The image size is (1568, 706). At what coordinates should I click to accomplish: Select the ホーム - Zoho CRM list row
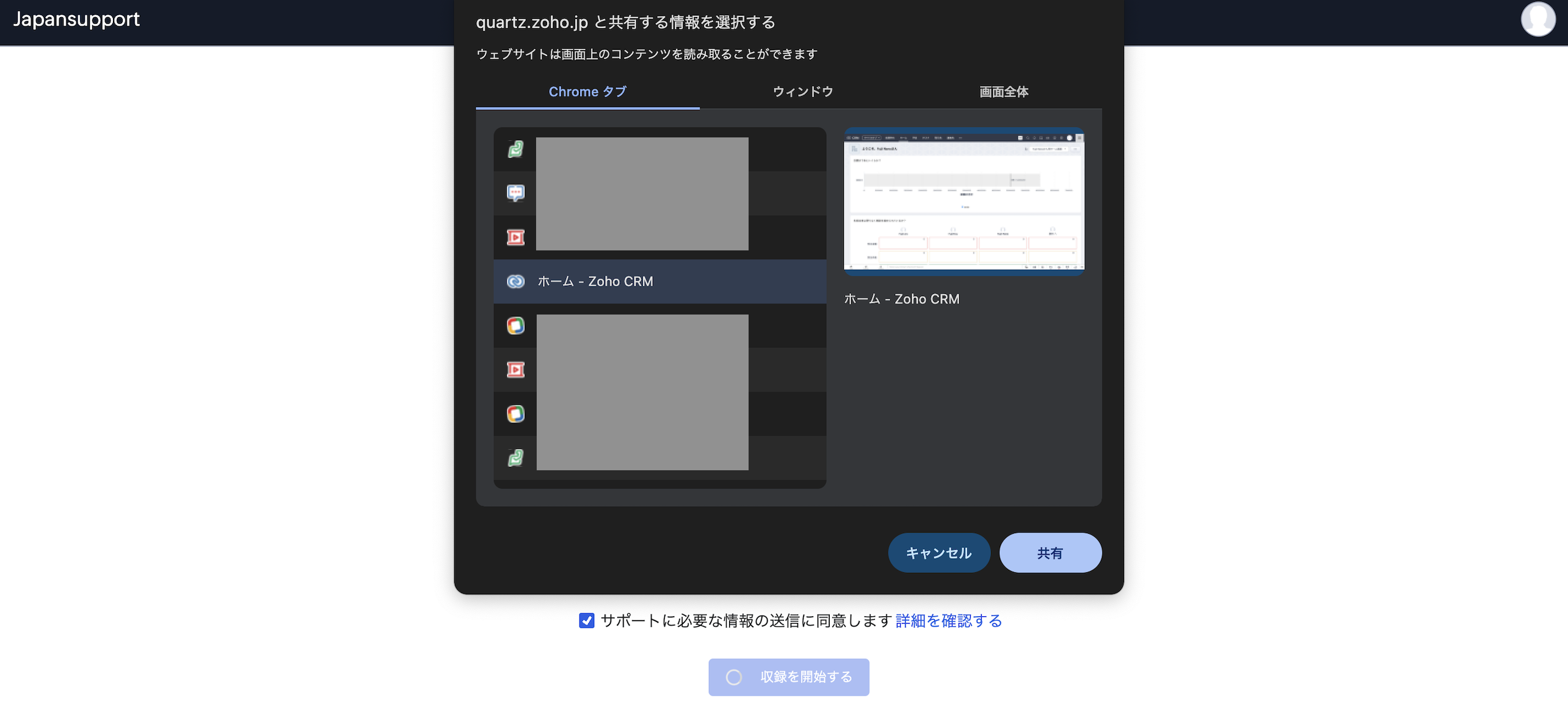[x=659, y=282]
